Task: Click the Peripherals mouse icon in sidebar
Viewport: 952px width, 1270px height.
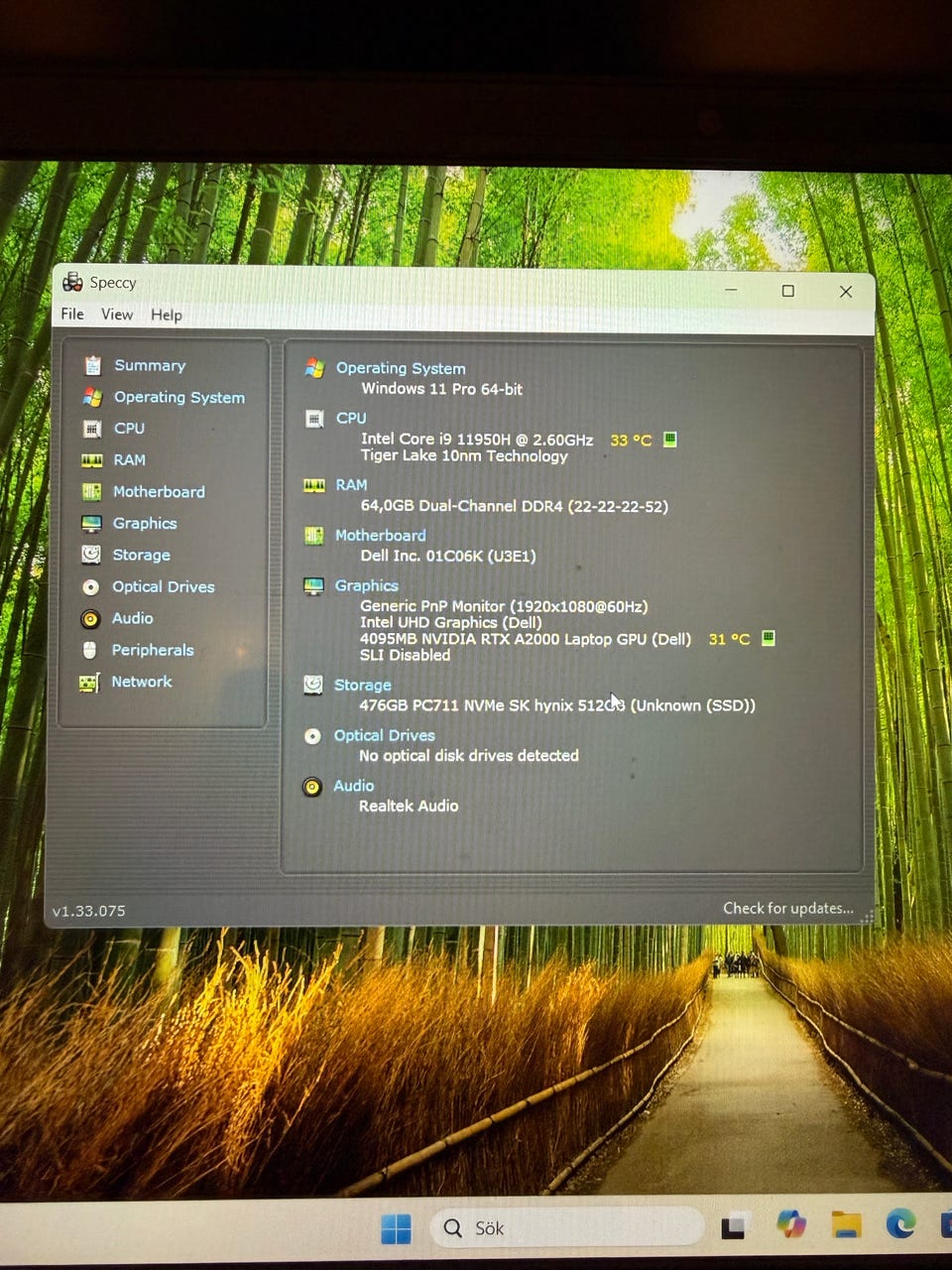Action: [89, 650]
